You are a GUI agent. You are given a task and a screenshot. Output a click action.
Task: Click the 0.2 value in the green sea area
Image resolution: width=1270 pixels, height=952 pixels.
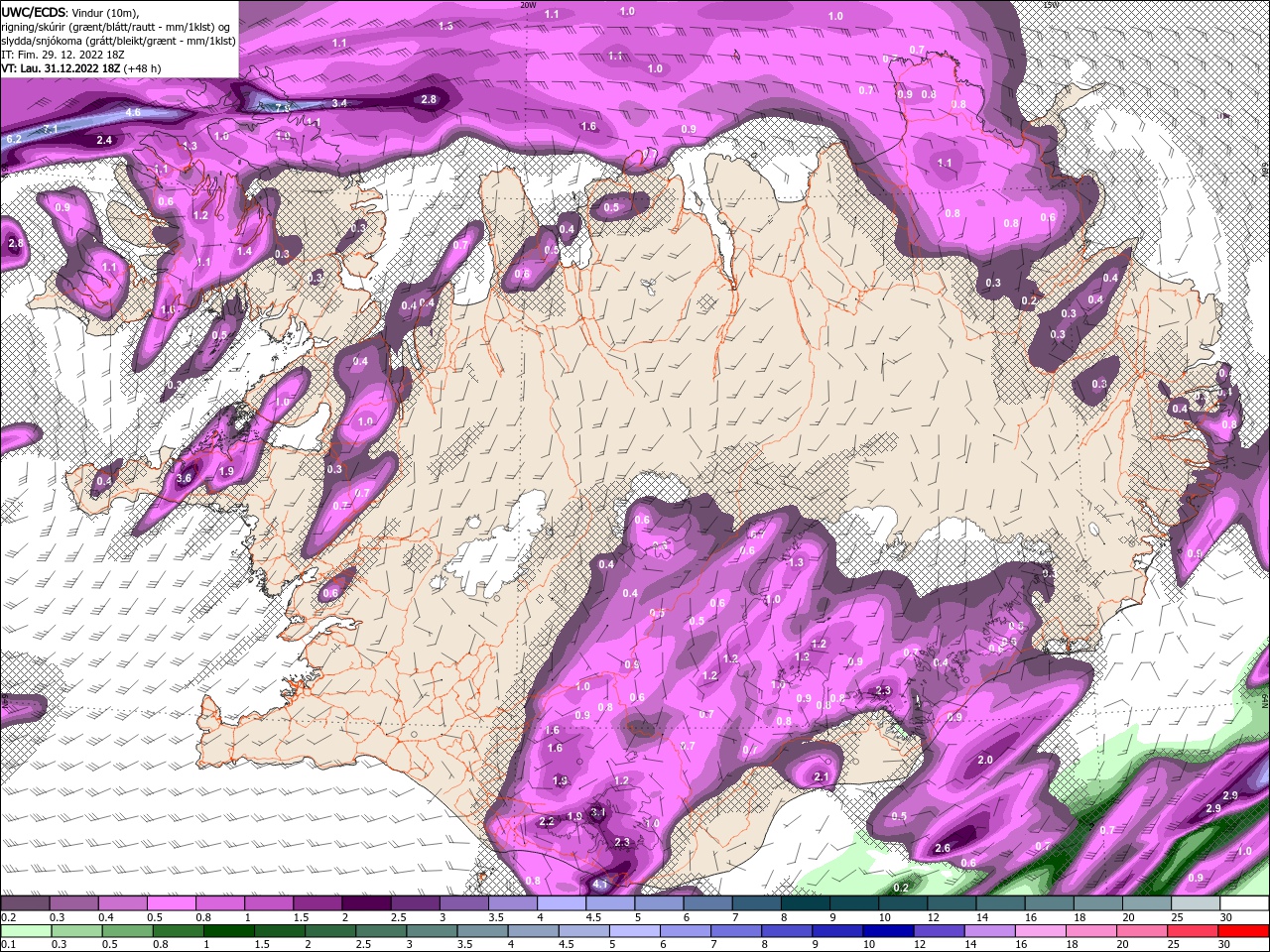click(x=901, y=888)
